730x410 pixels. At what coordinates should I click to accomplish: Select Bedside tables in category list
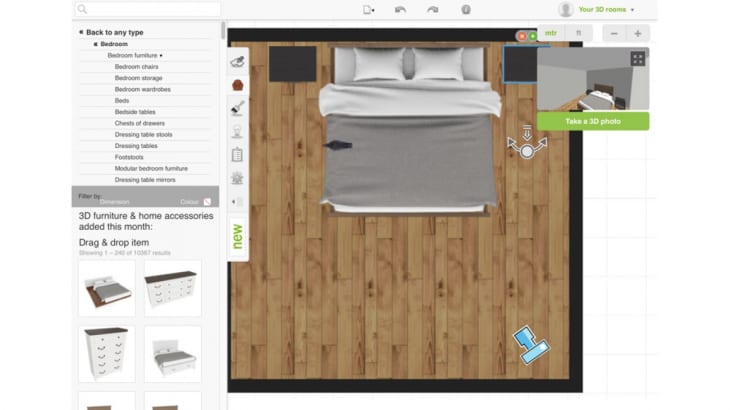133,112
